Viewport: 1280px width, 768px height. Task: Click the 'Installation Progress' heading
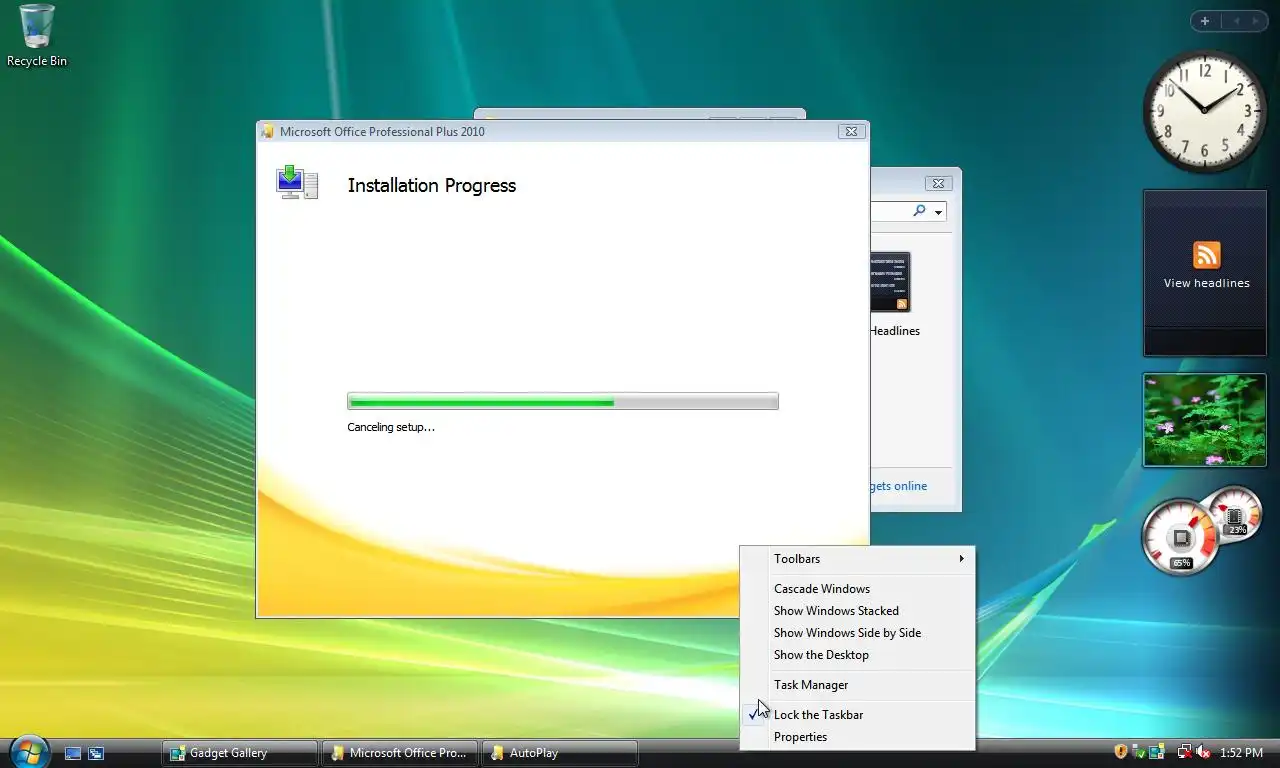(432, 185)
